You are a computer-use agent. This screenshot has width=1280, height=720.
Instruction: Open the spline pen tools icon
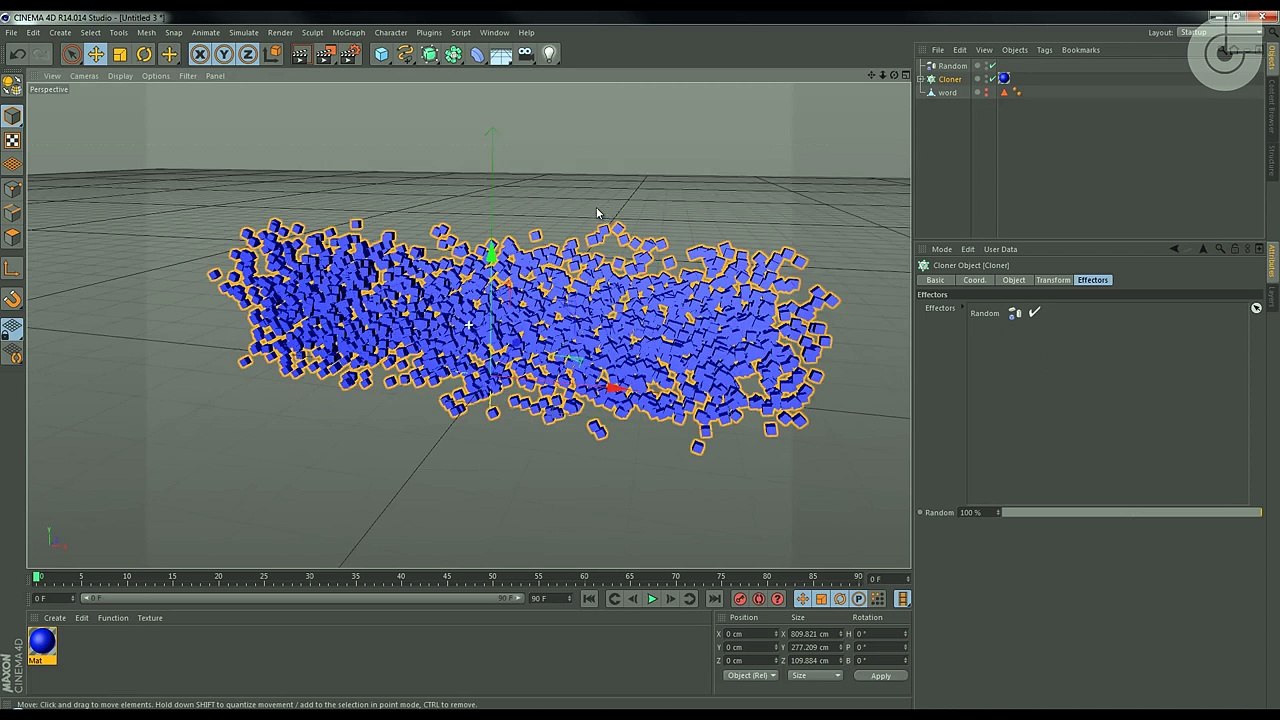405,55
